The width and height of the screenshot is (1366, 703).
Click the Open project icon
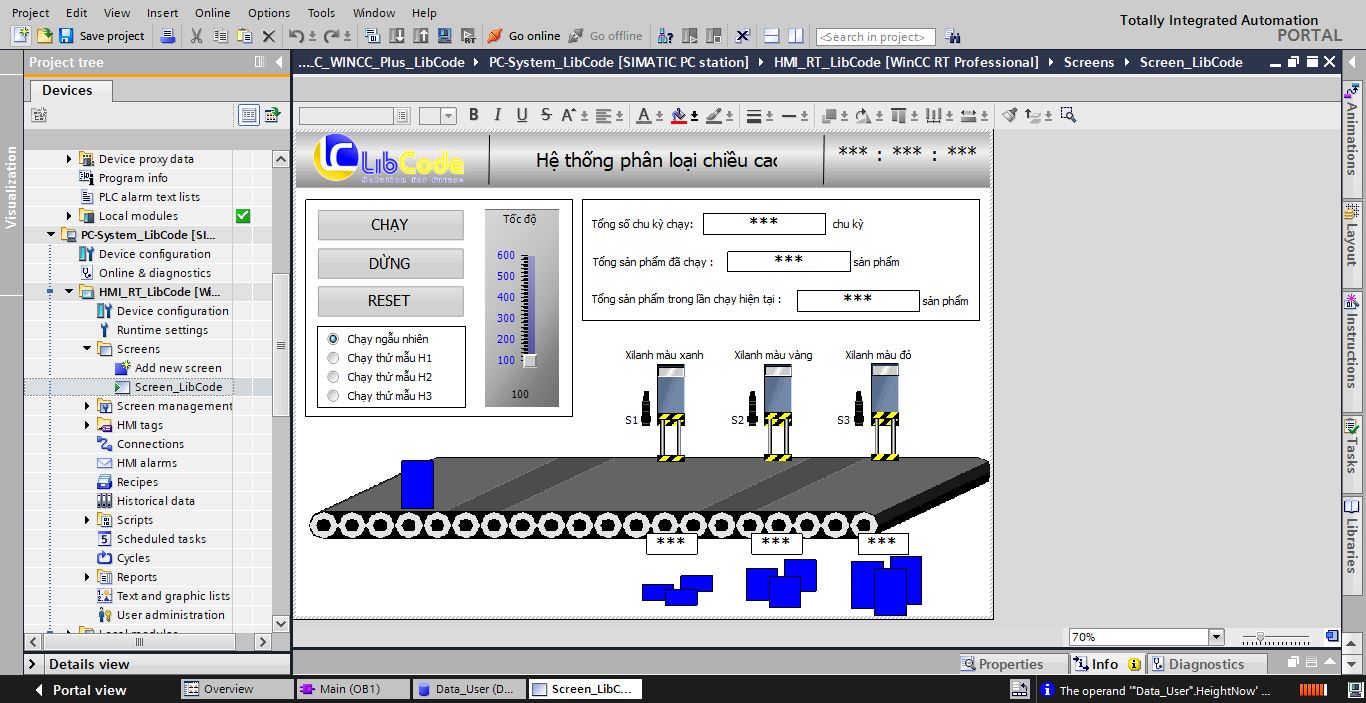pyautogui.click(x=44, y=36)
